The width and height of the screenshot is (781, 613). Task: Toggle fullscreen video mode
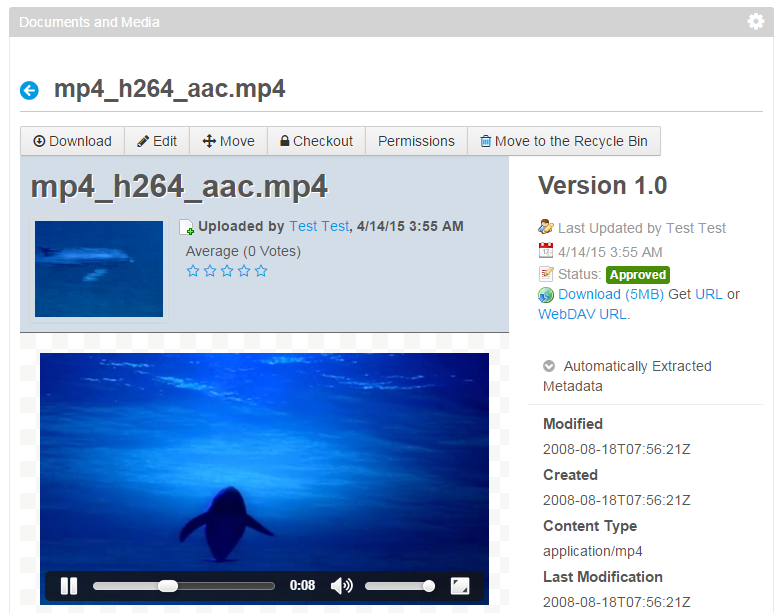(x=460, y=586)
